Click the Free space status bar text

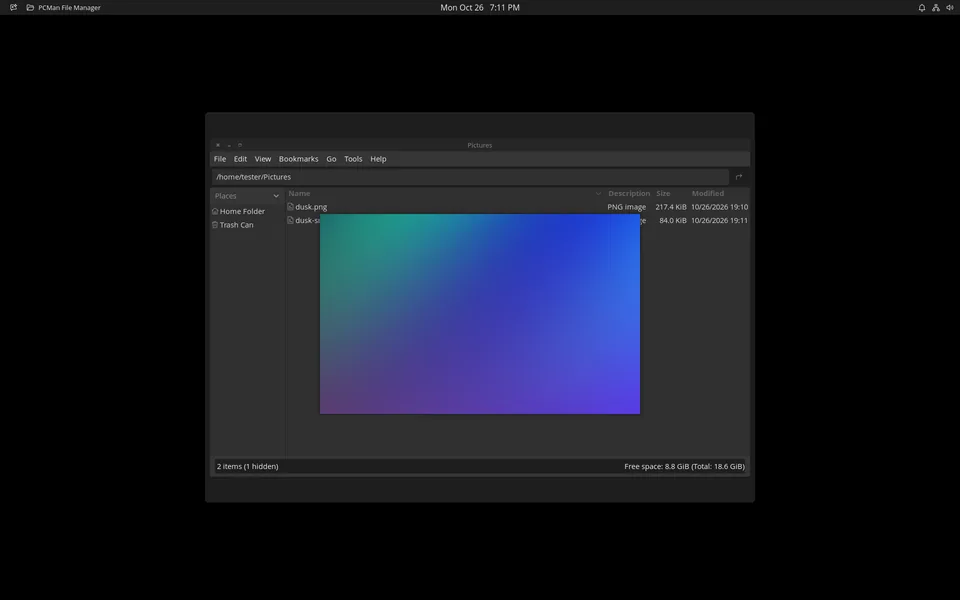tap(684, 467)
